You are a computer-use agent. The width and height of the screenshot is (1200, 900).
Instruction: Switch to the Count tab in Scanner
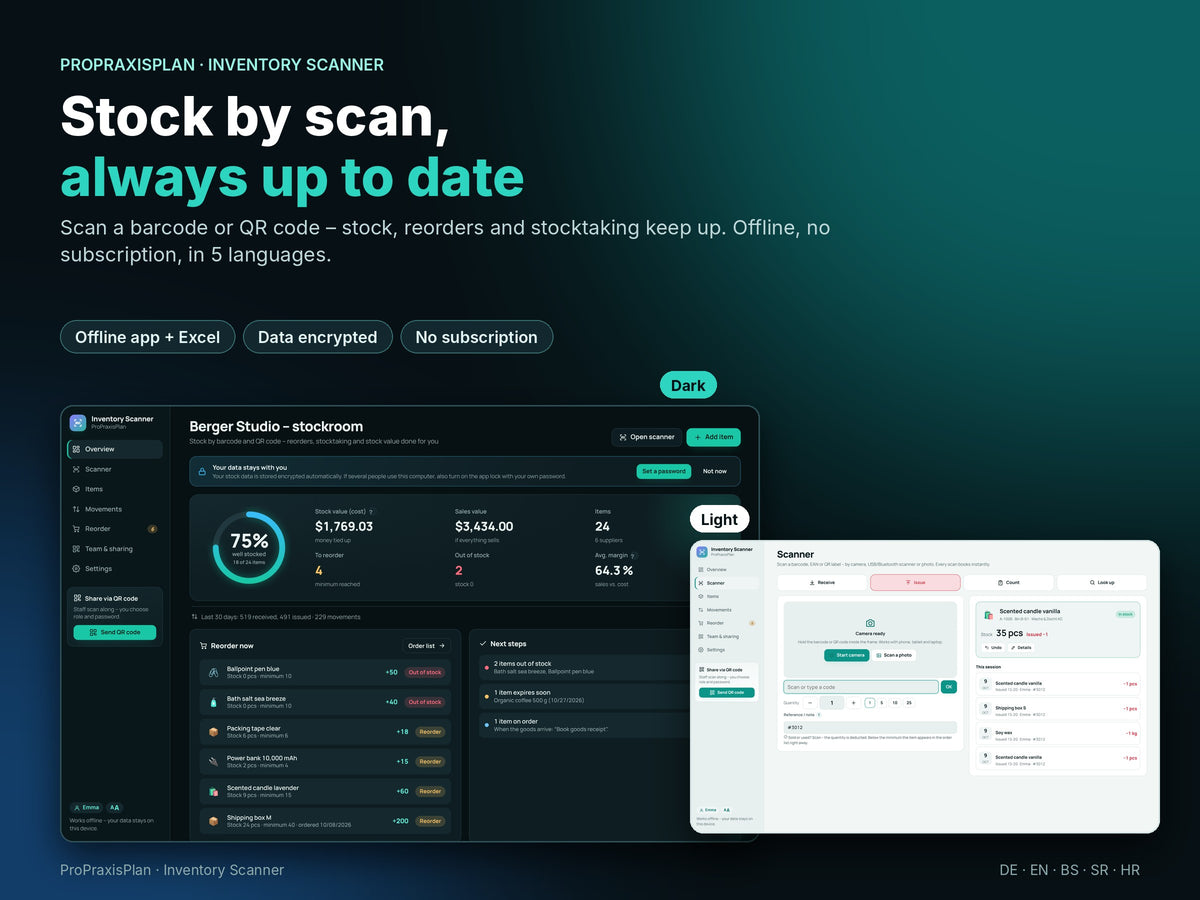[x=1009, y=582]
